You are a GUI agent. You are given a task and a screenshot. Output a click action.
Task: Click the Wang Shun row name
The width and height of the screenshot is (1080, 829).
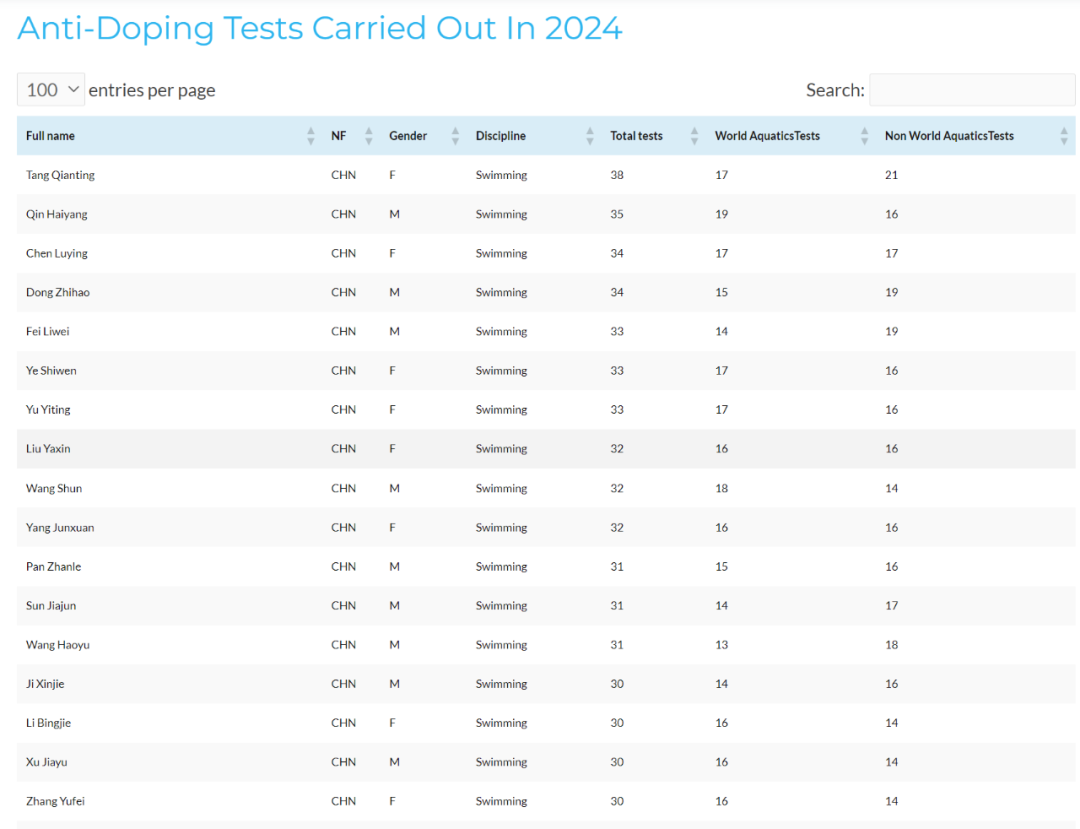[x=54, y=488]
